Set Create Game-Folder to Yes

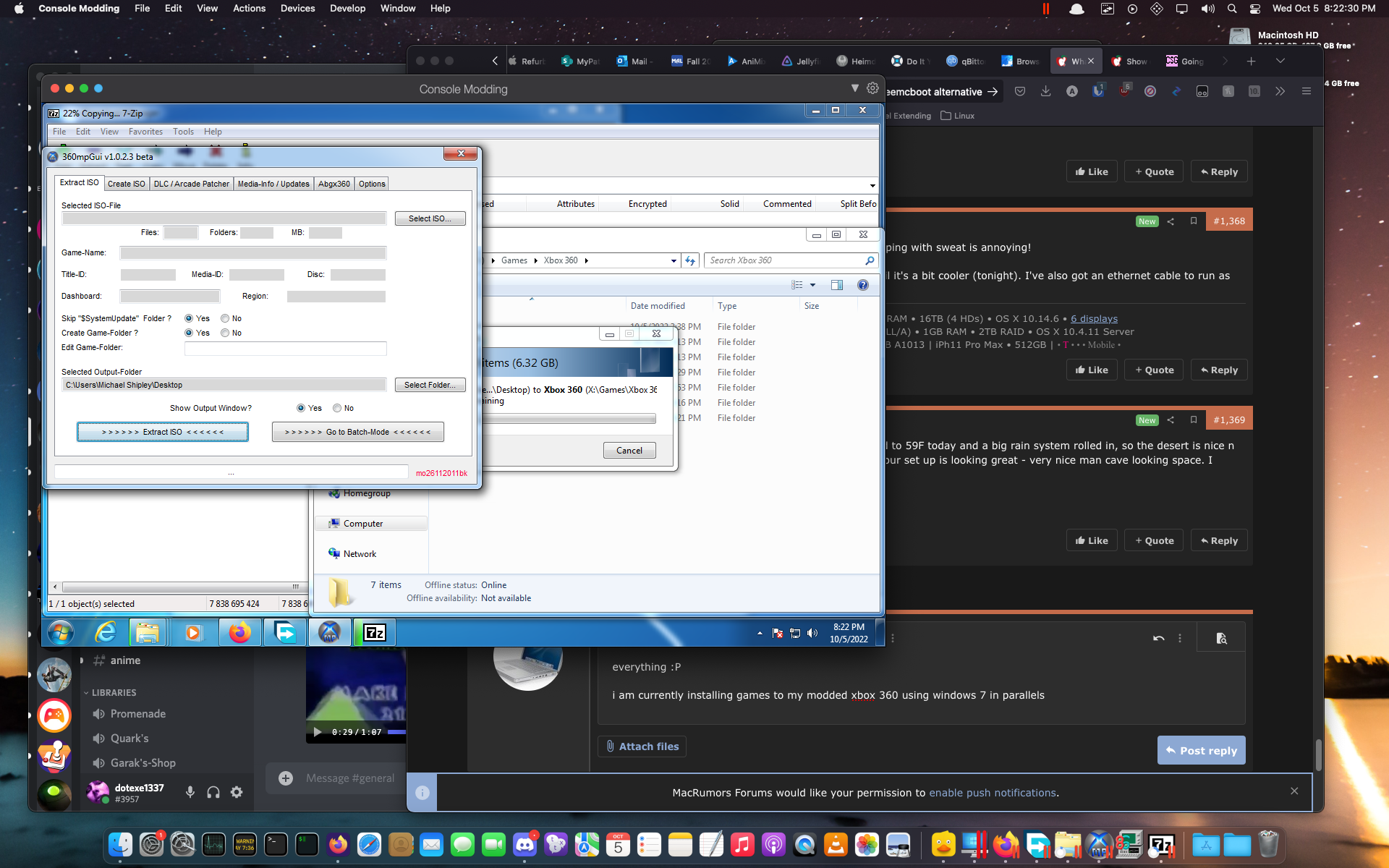(189, 333)
